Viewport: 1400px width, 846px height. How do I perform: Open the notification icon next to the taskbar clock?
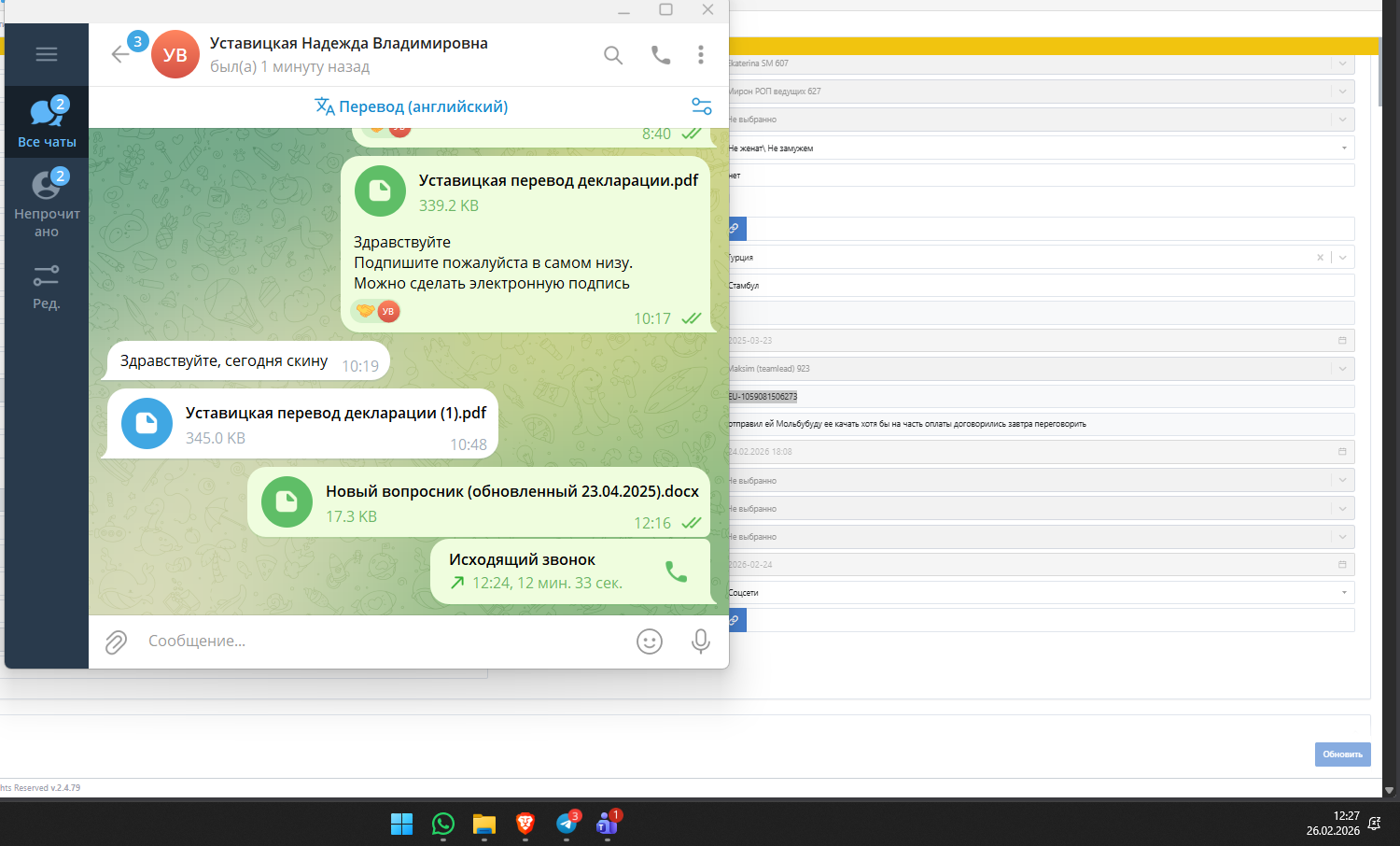[x=1375, y=824]
